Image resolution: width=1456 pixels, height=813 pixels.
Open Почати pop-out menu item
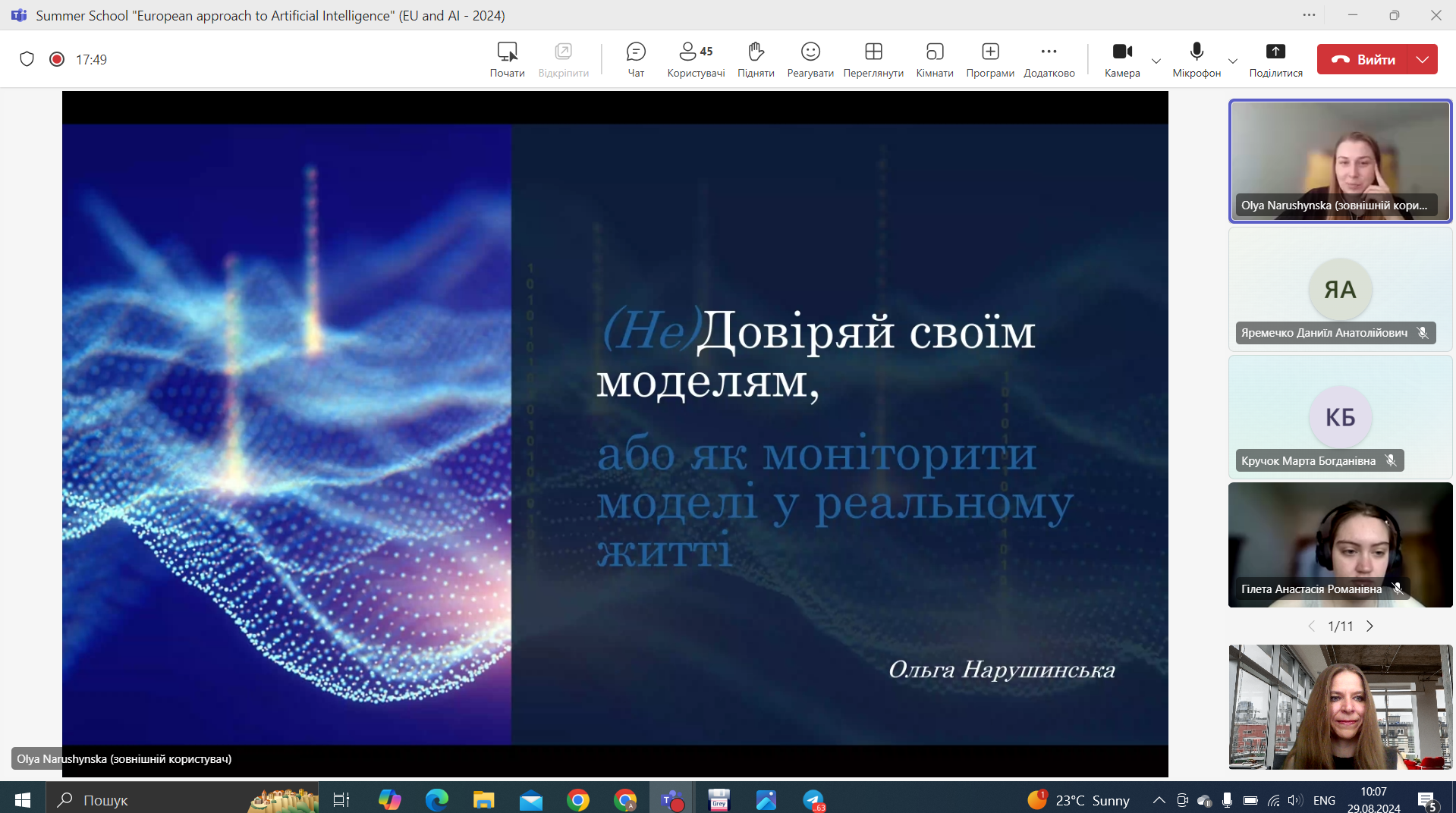(507, 59)
